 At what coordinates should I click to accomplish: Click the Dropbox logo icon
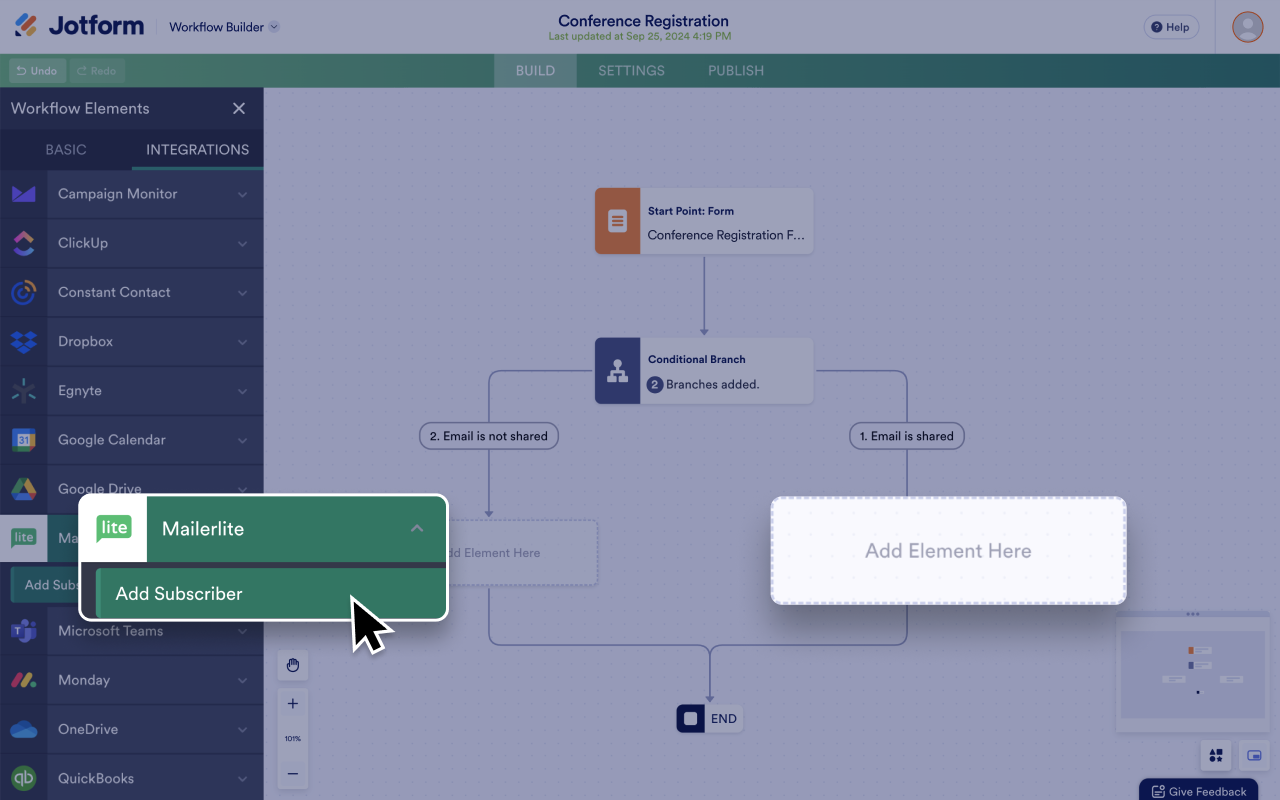[x=24, y=341]
